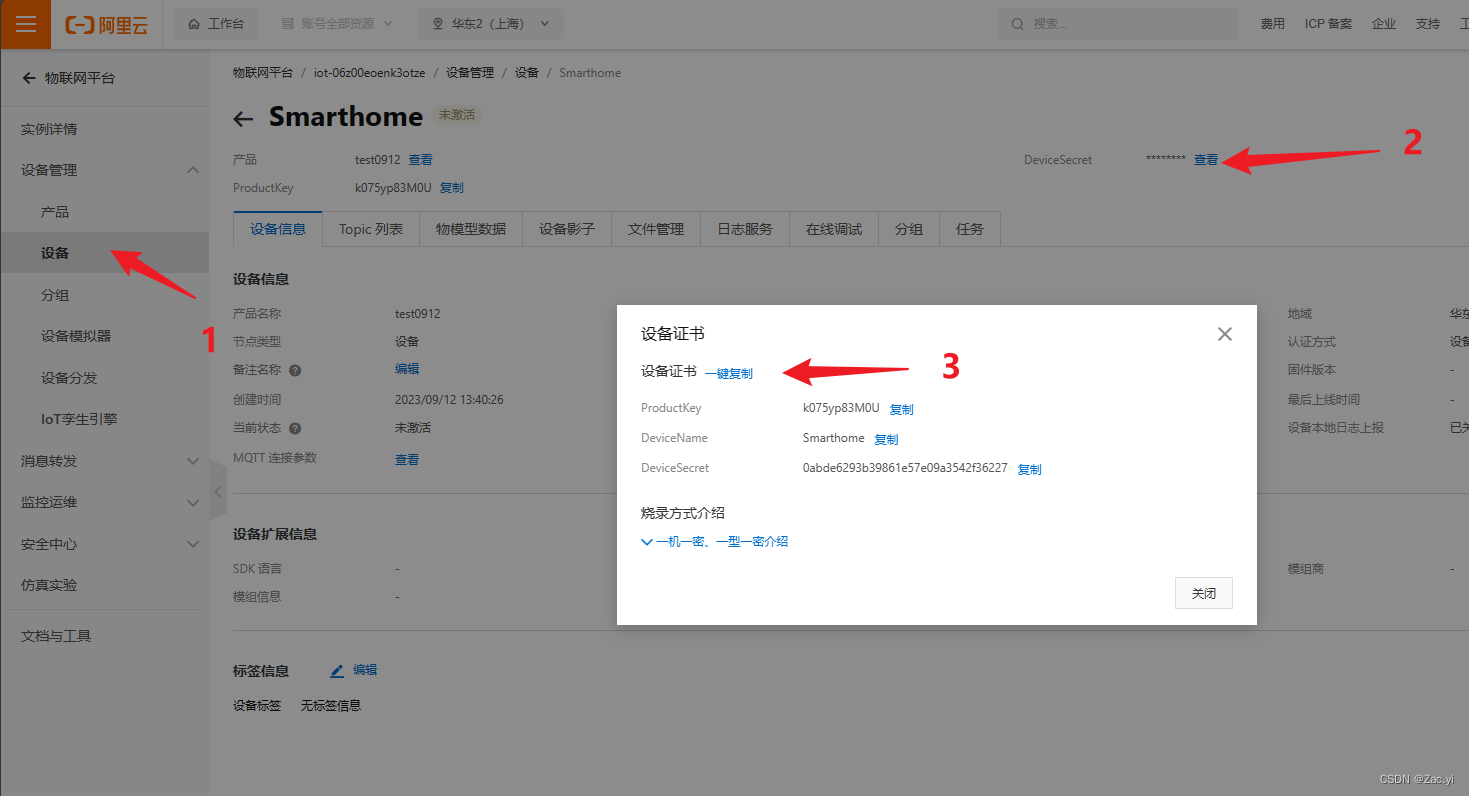Click 编辑 in 标签信息 section
The height and width of the screenshot is (796, 1469).
pos(365,670)
